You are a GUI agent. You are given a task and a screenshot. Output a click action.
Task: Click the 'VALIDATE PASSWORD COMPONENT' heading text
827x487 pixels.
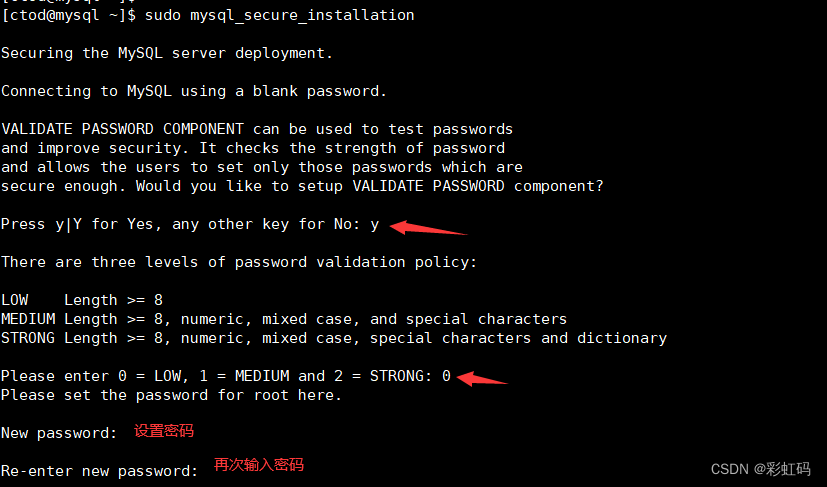[122, 129]
